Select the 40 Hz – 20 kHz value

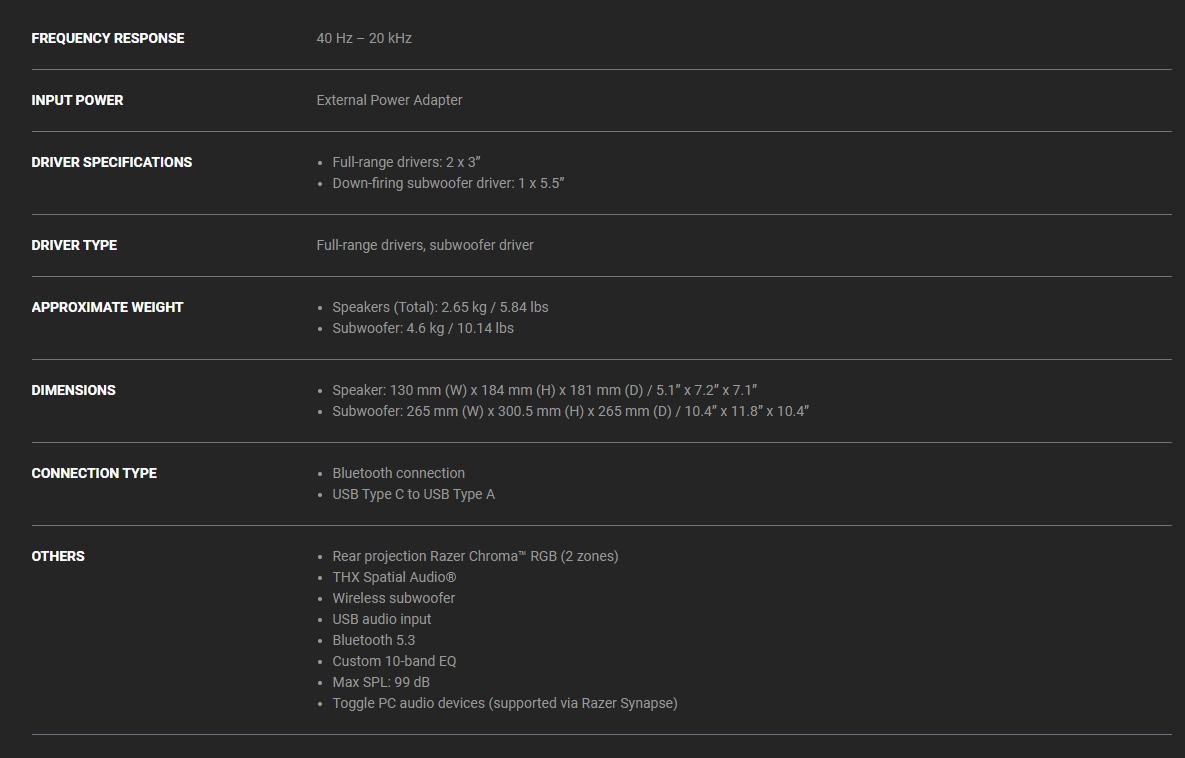point(364,39)
